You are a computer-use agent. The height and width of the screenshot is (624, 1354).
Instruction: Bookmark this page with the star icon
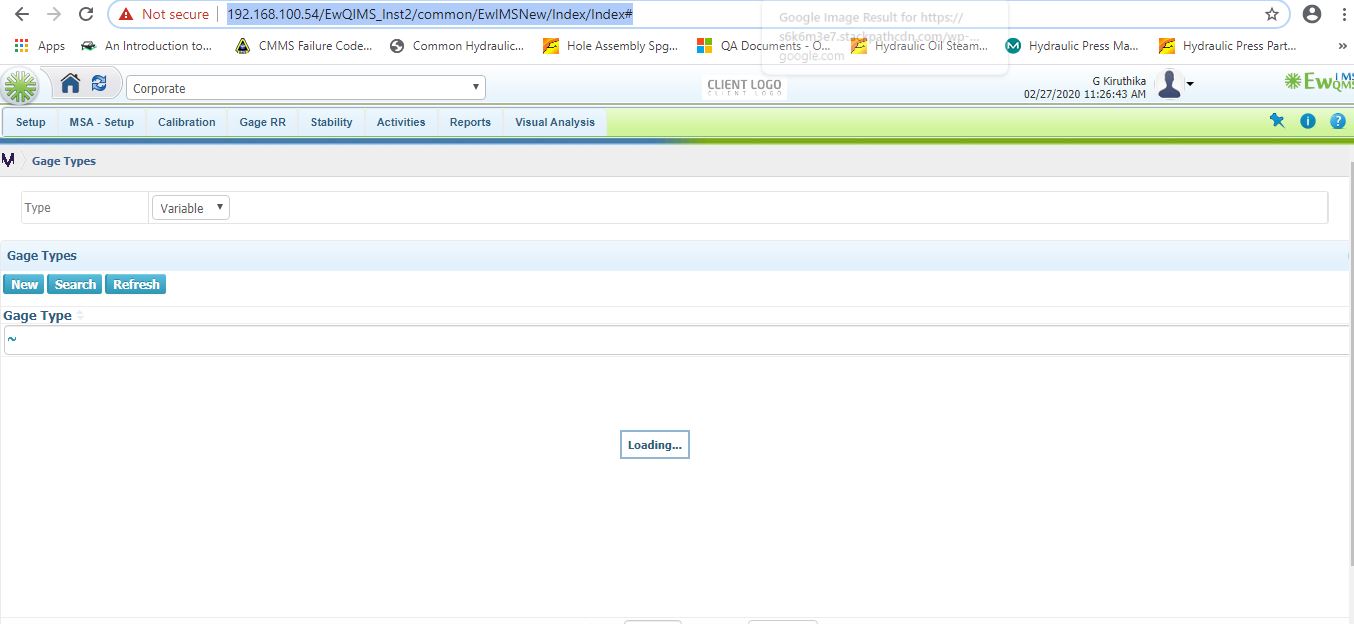coord(1271,14)
